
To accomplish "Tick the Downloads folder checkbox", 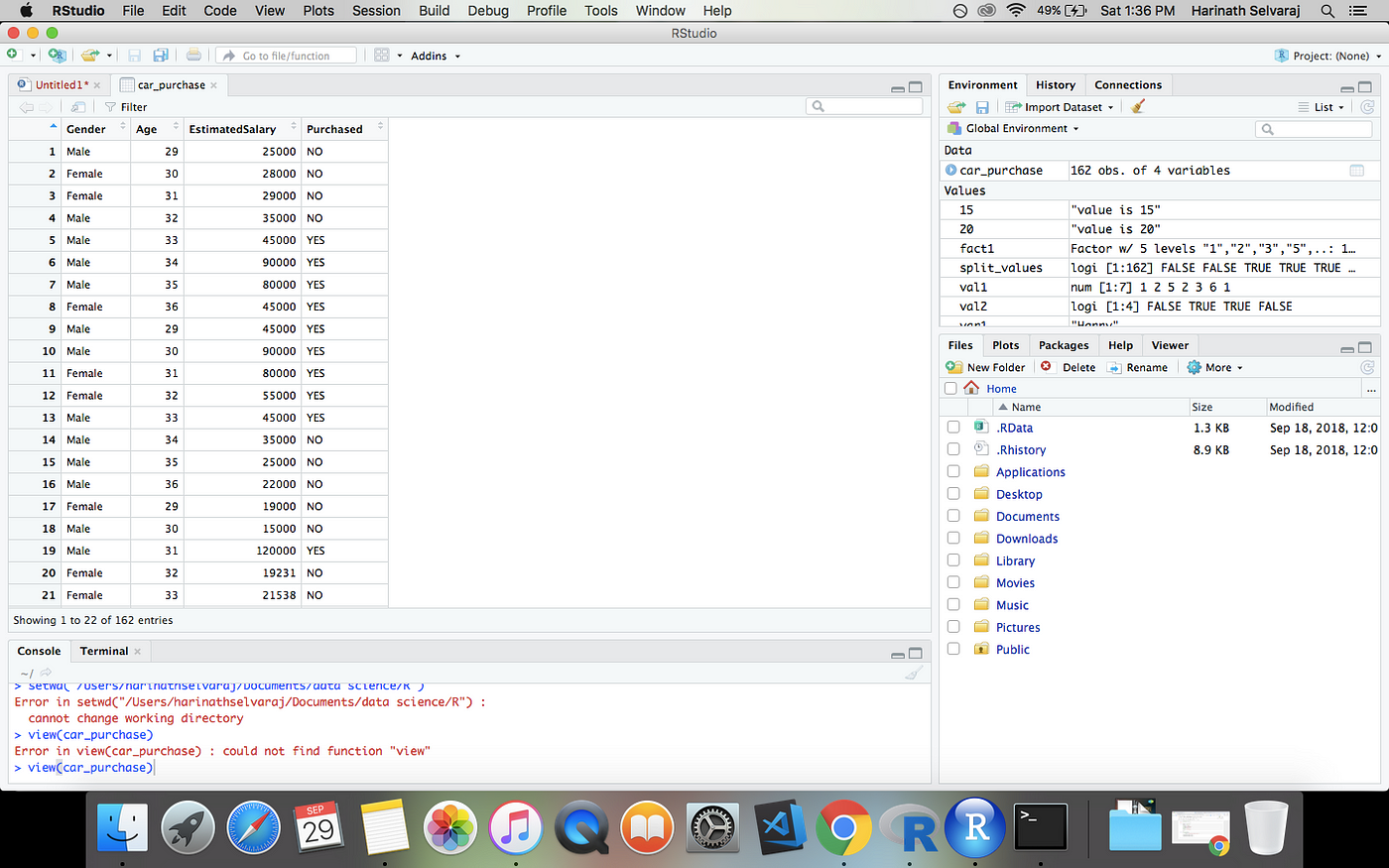I will click(x=953, y=538).
